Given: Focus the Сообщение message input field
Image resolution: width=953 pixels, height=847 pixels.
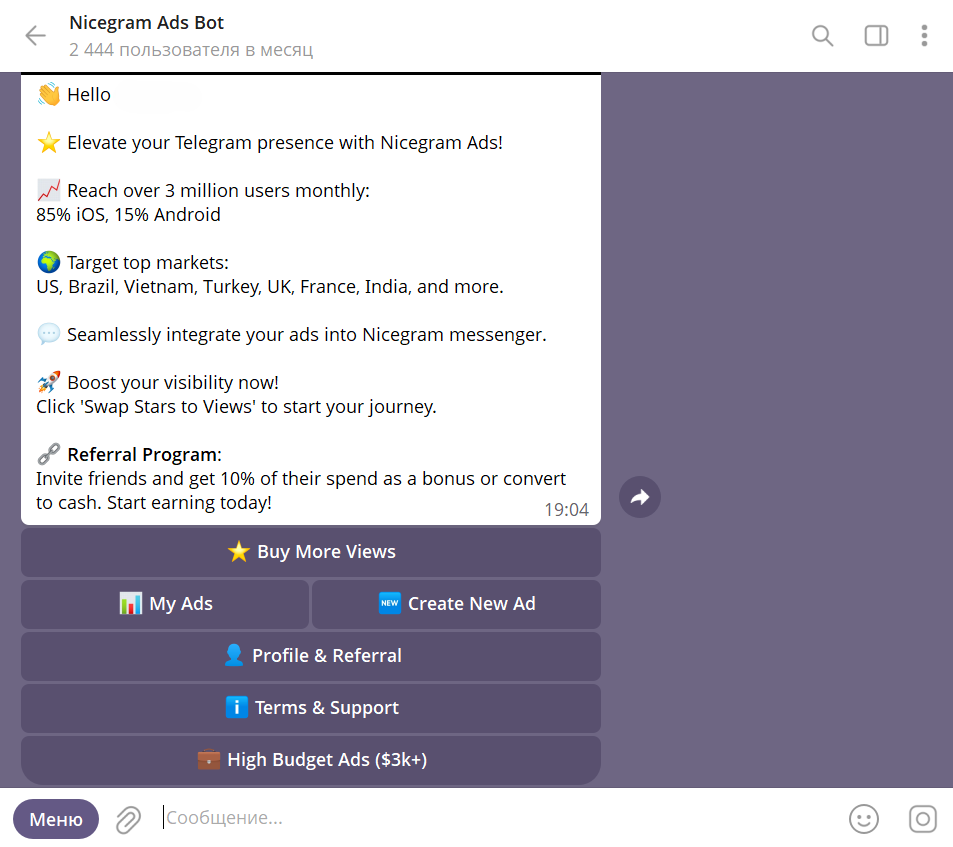Looking at the screenshot, I should point(498,818).
